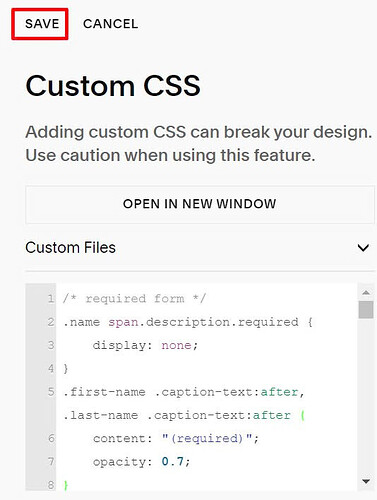Screen dimensions: 377x500
Task: Click the editor's vertical scrollbar thumb
Action: (366, 310)
